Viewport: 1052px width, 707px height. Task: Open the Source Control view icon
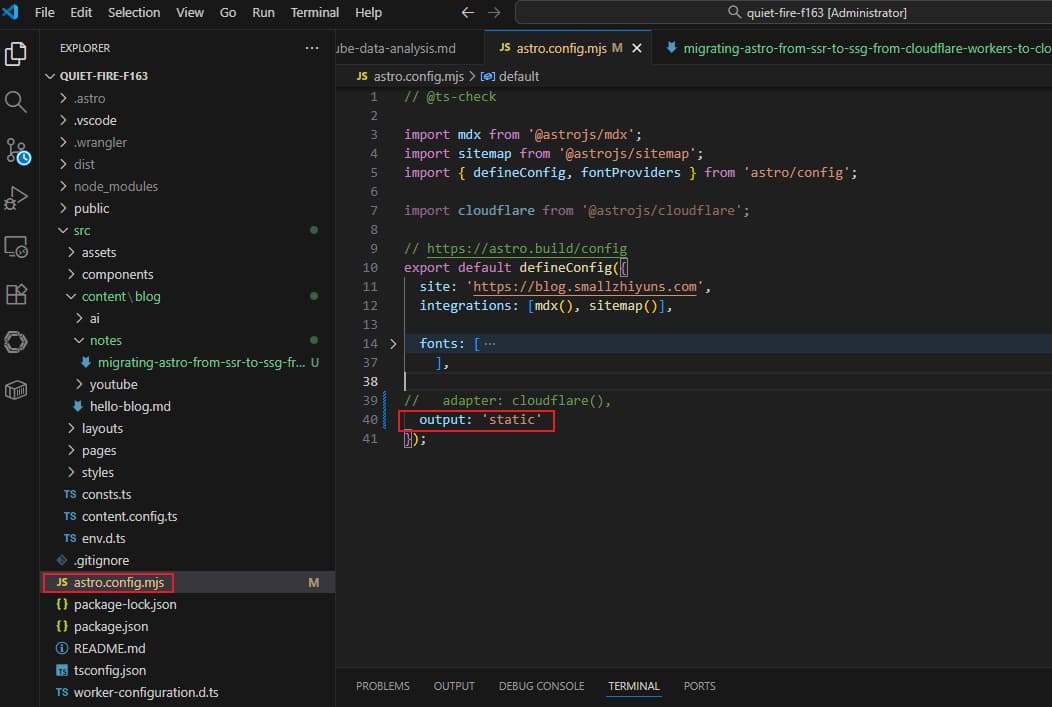(17, 150)
